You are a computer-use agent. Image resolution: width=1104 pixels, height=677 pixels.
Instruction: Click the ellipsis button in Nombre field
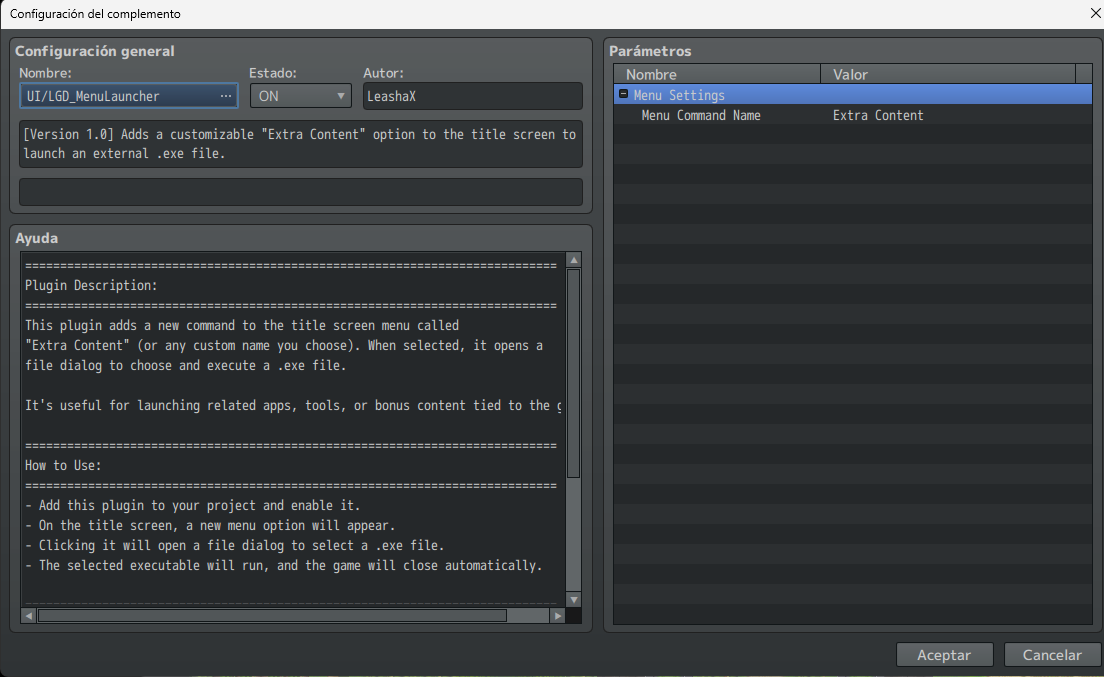point(226,96)
